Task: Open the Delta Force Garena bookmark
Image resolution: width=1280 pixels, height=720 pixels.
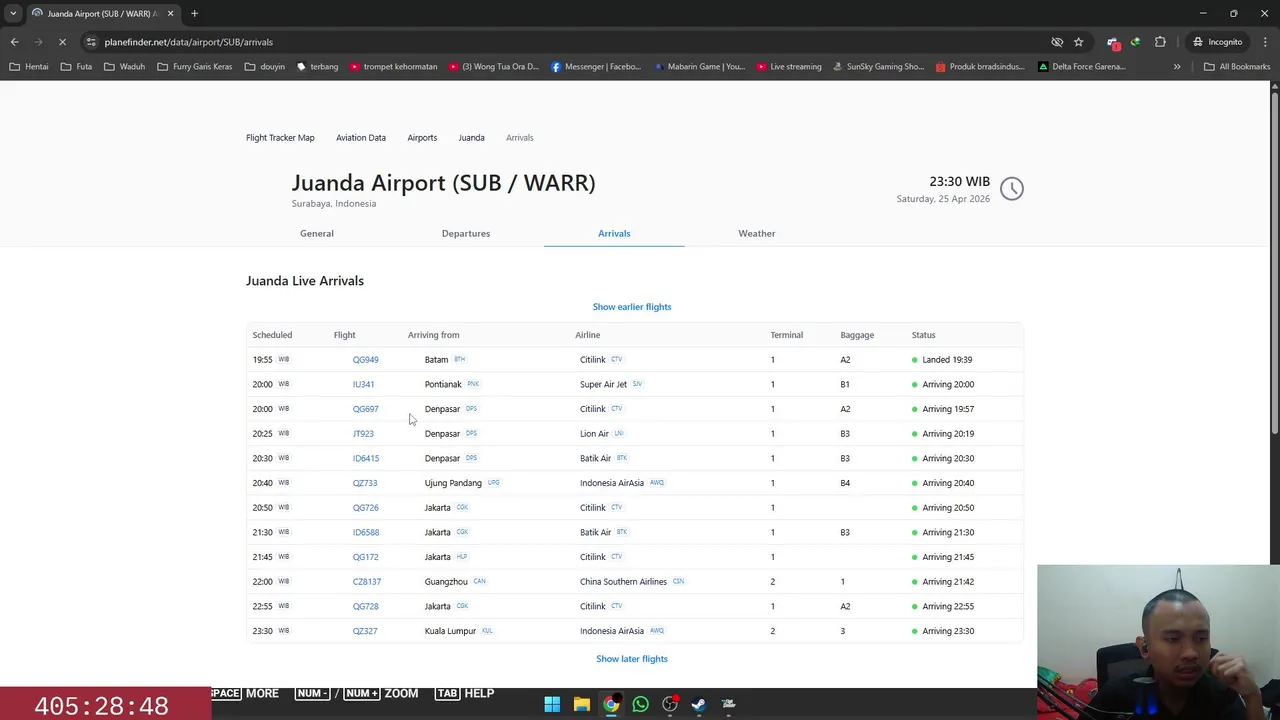Action: 1081,66
